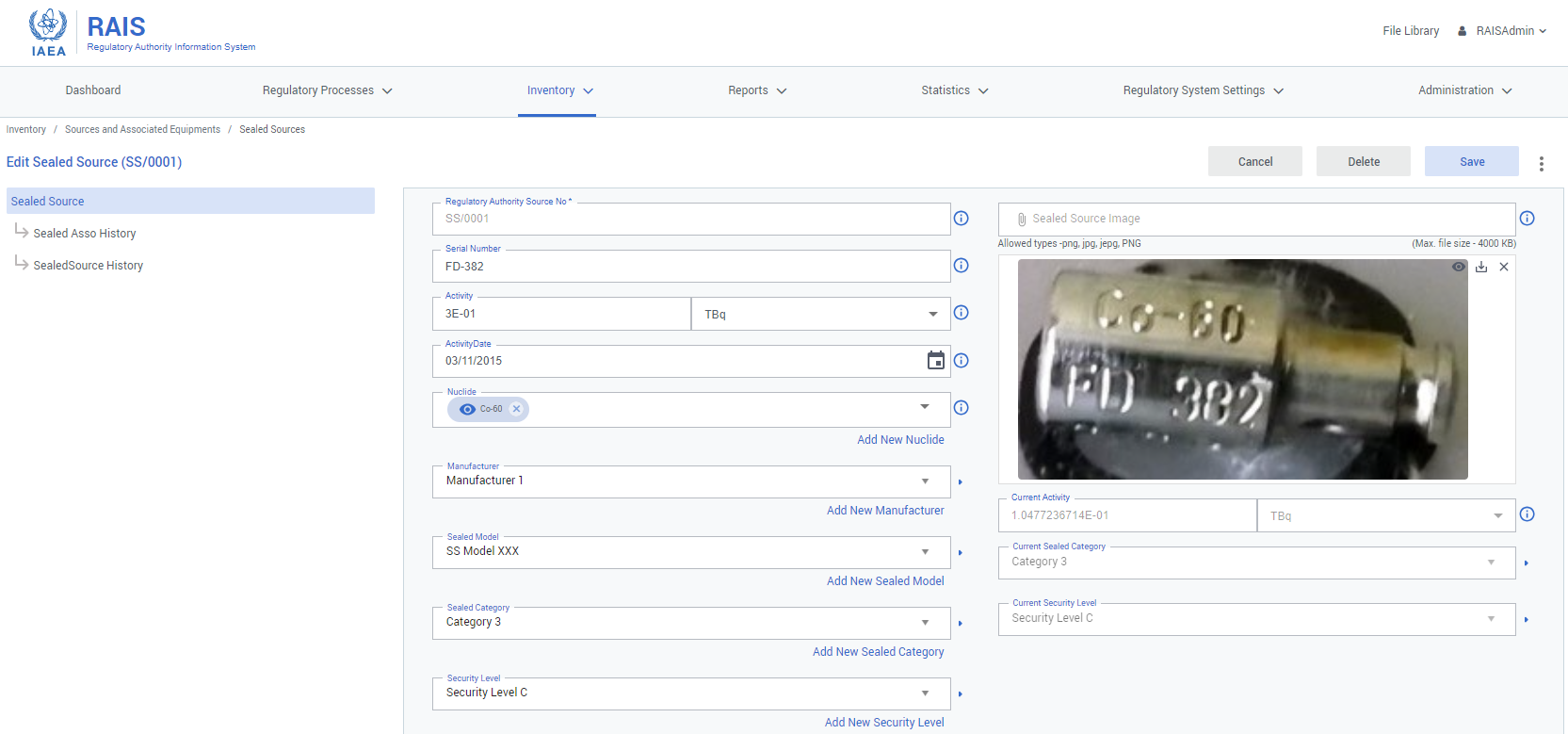1568x734 pixels.
Task: Click Sources and Associated Equipments breadcrumb
Action: pyautogui.click(x=142, y=130)
